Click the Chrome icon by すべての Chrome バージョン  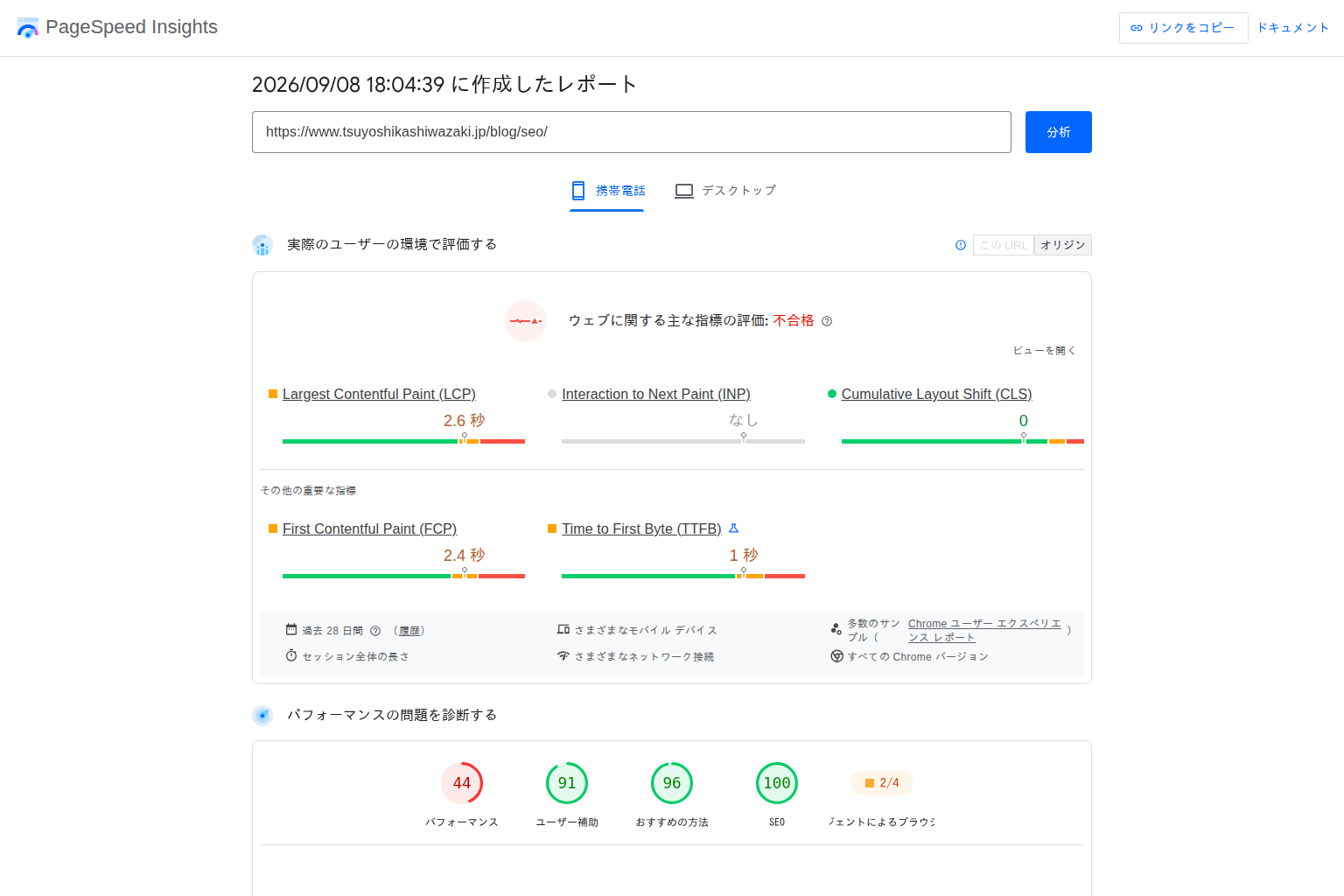point(836,656)
